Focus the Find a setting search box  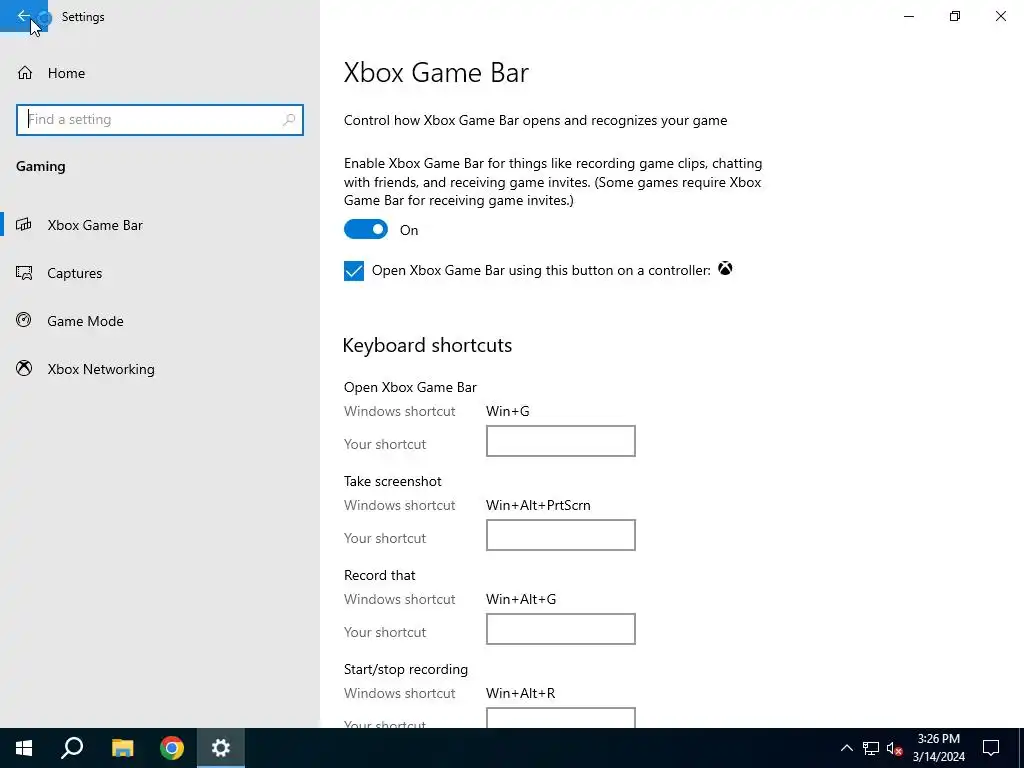[160, 120]
